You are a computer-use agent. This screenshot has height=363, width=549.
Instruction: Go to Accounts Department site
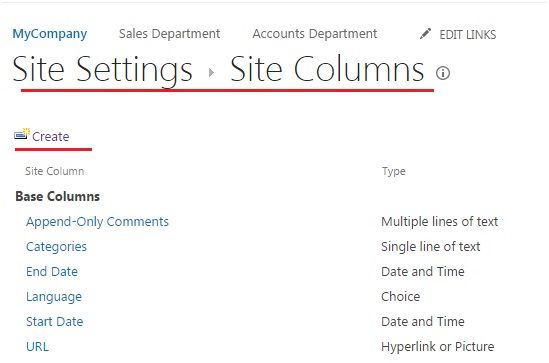tap(315, 34)
